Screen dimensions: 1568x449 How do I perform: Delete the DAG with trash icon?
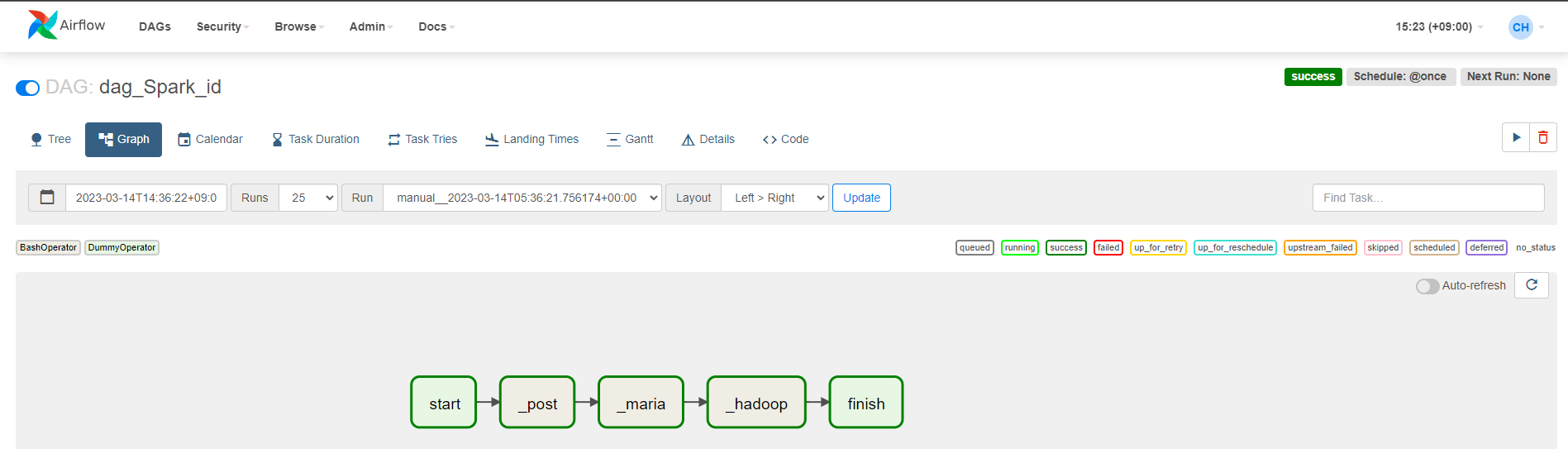pos(1543,137)
